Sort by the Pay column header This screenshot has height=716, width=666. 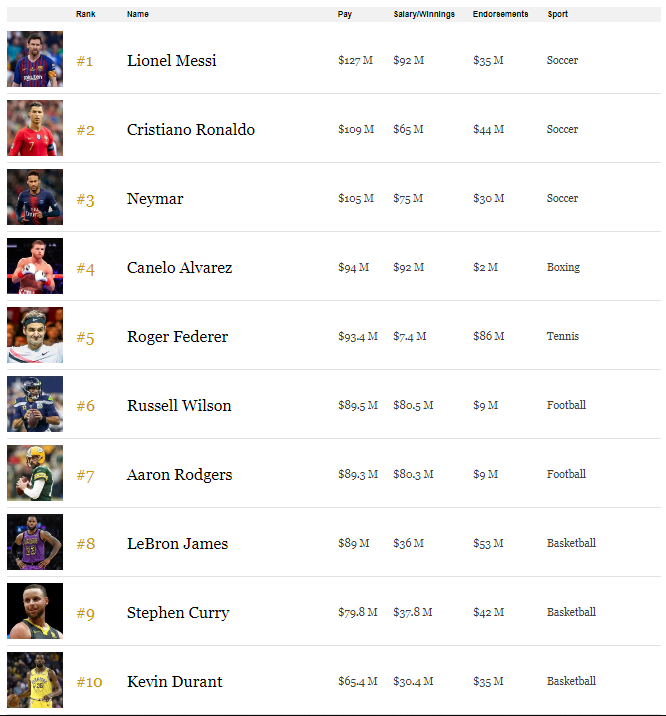point(344,14)
